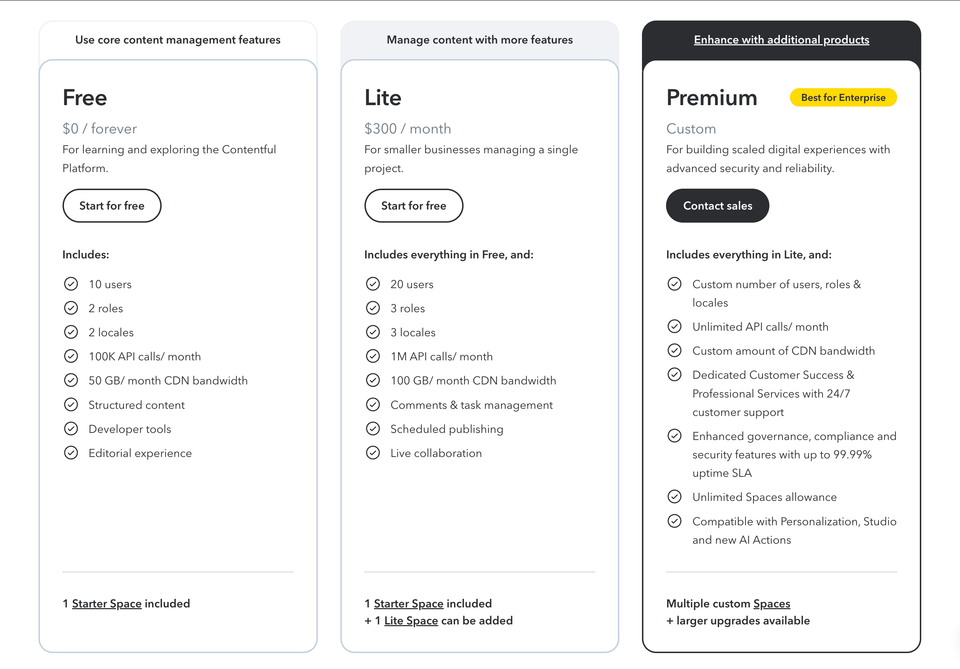This screenshot has height=669, width=960.
Task: Select the Lite plan's Start for free button
Action: coord(414,205)
